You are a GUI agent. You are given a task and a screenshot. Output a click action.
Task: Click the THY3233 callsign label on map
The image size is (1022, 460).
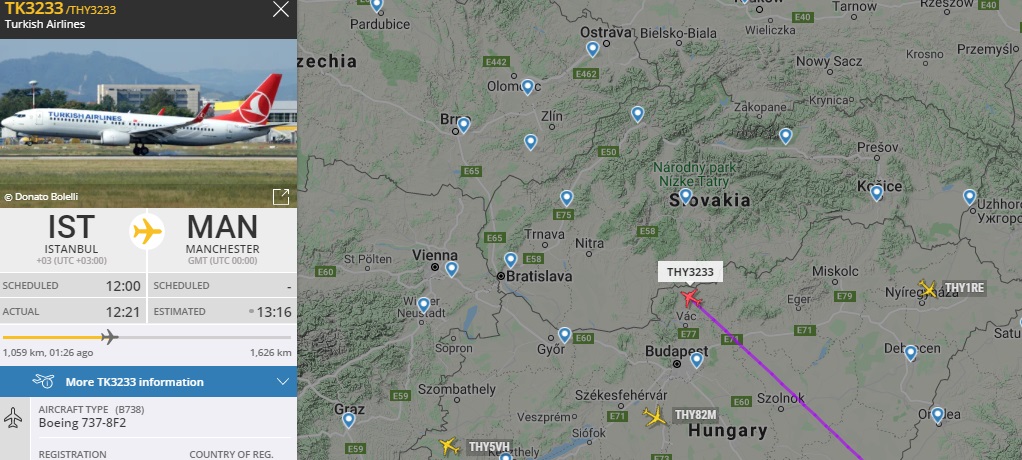point(690,272)
